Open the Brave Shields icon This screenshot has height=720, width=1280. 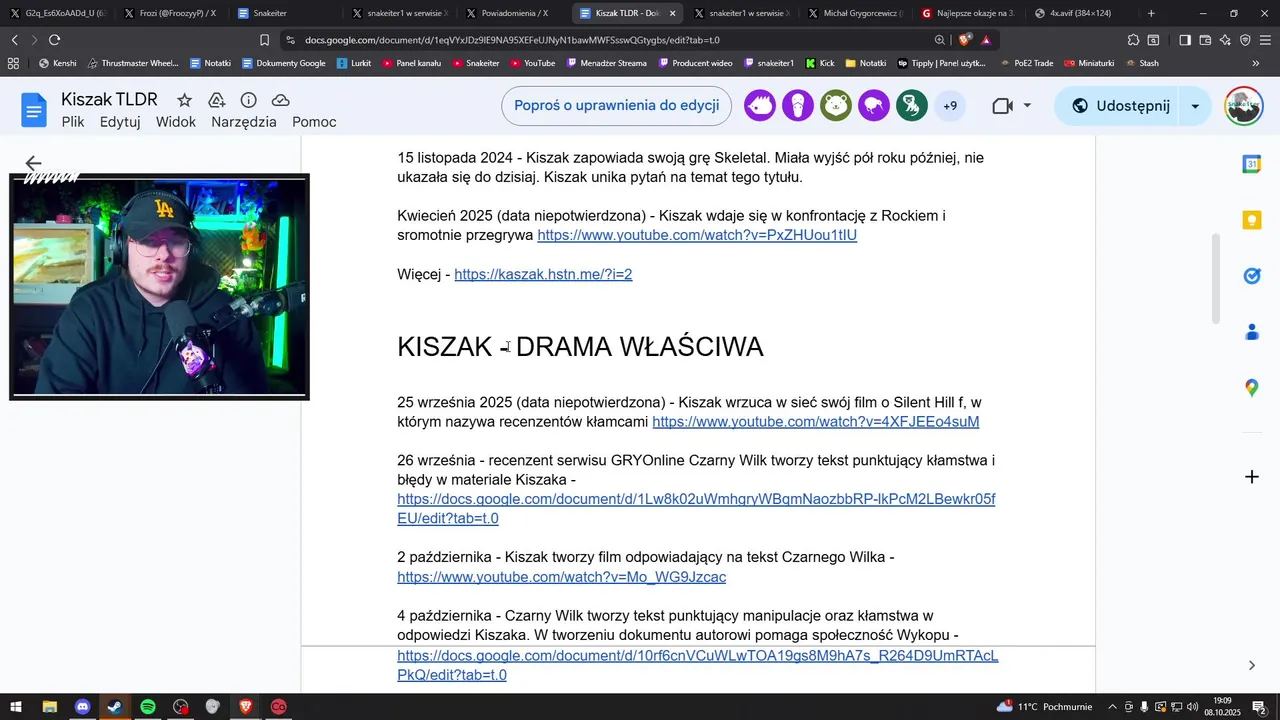tap(965, 40)
